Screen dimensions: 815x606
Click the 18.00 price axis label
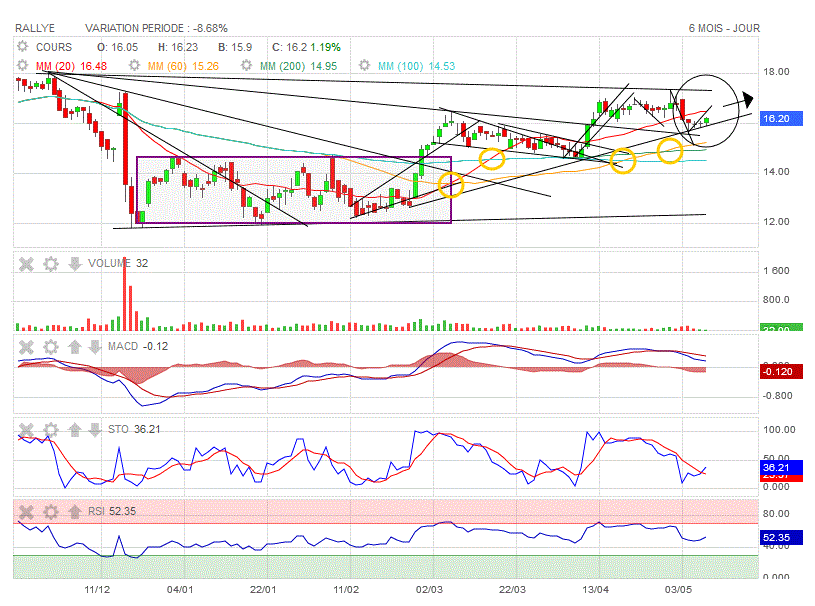pos(776,72)
